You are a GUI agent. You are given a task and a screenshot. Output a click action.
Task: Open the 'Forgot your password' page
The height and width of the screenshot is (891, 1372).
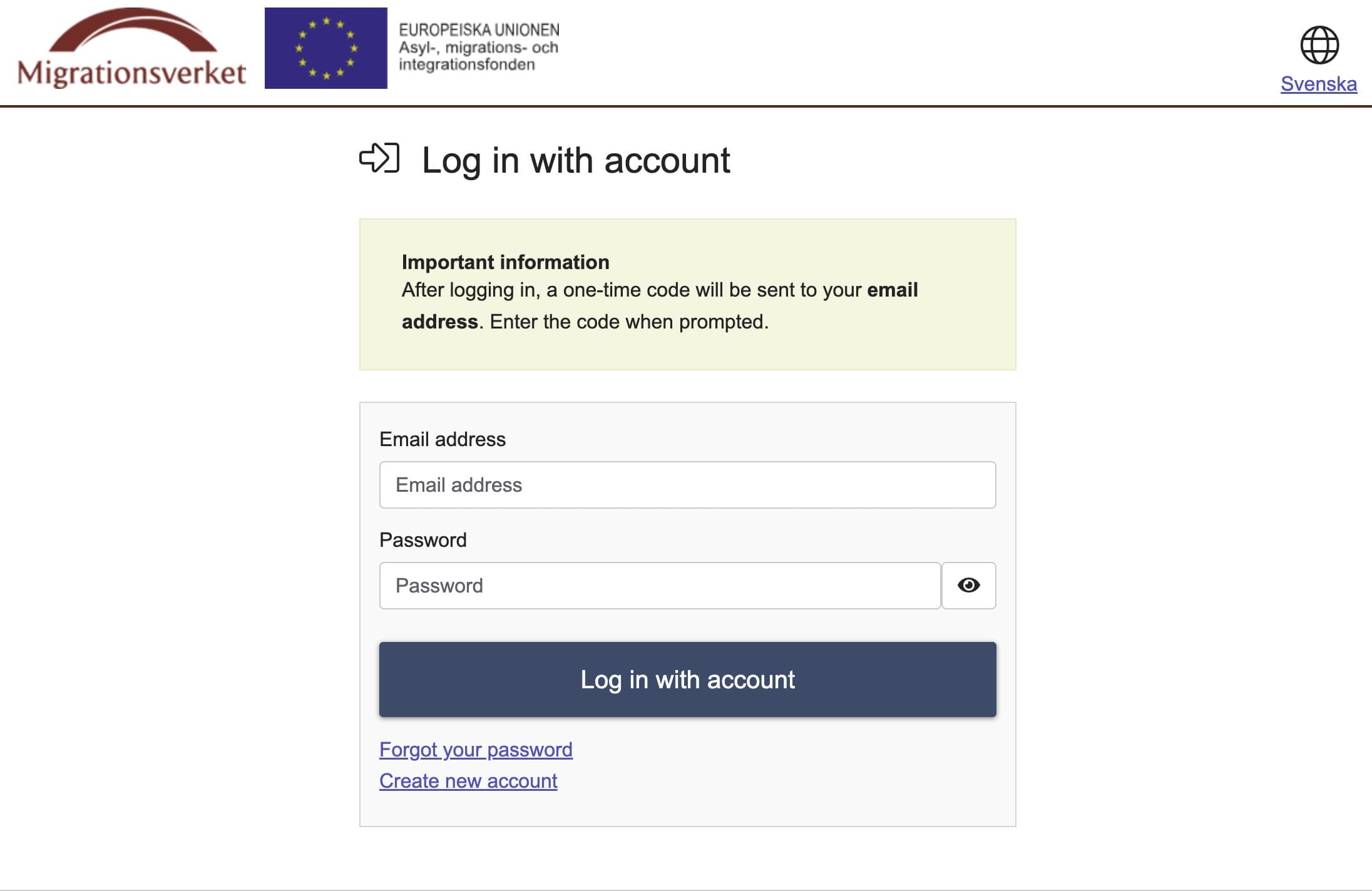click(475, 749)
